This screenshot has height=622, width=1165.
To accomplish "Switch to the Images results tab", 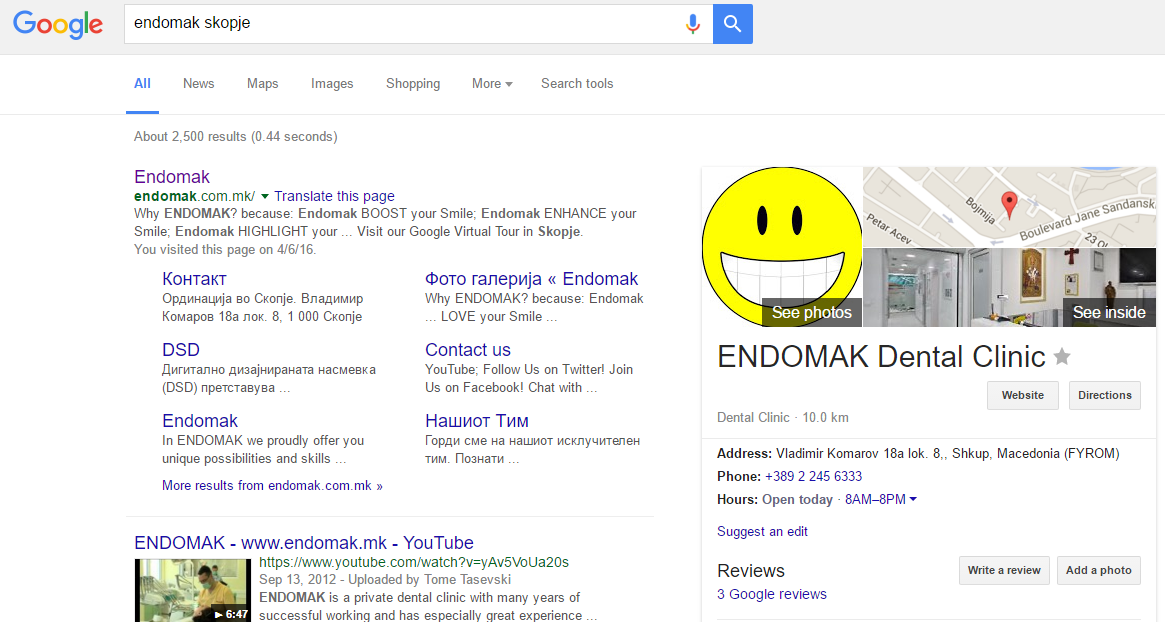I will point(332,83).
